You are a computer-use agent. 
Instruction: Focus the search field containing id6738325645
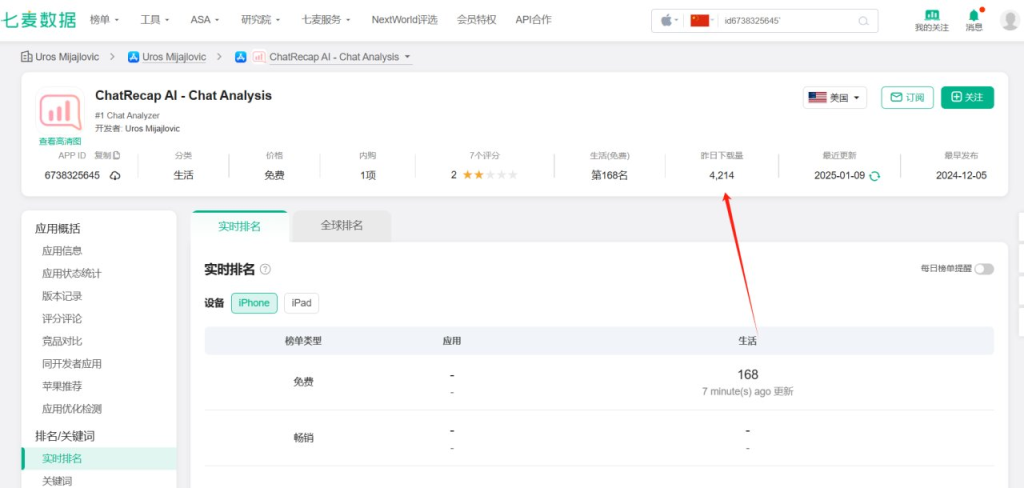point(786,21)
